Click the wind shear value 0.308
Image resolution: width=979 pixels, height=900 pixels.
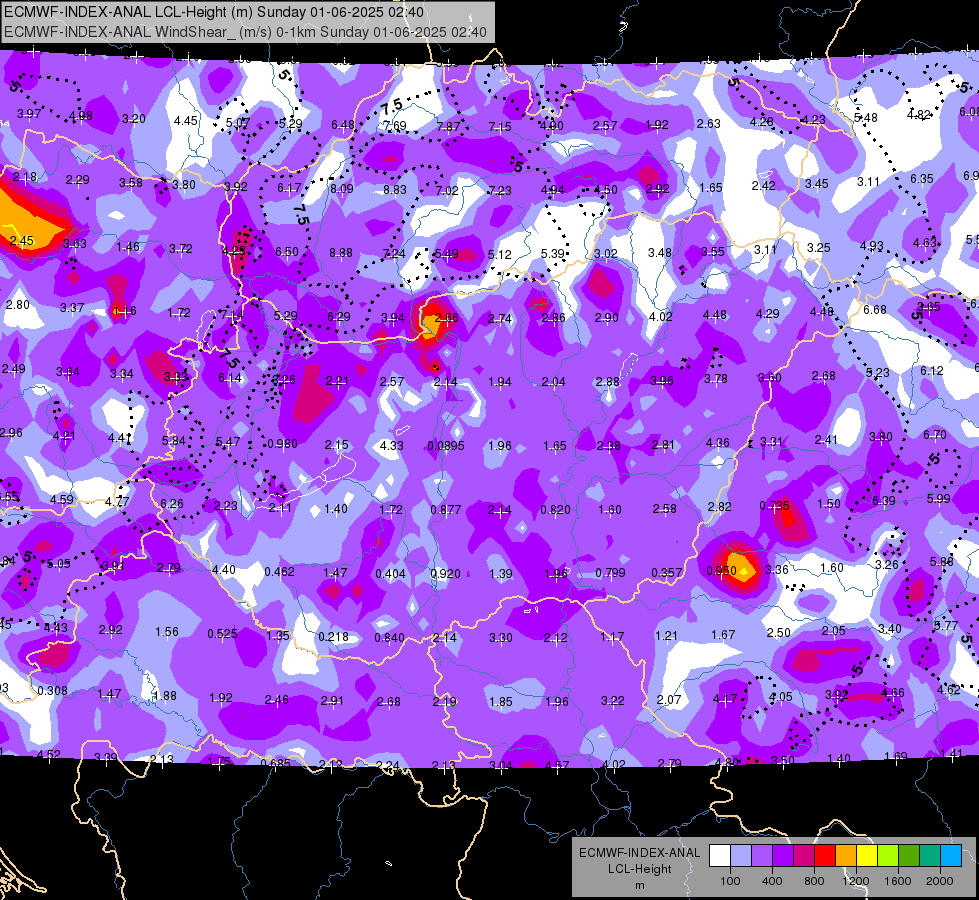[x=52, y=691]
